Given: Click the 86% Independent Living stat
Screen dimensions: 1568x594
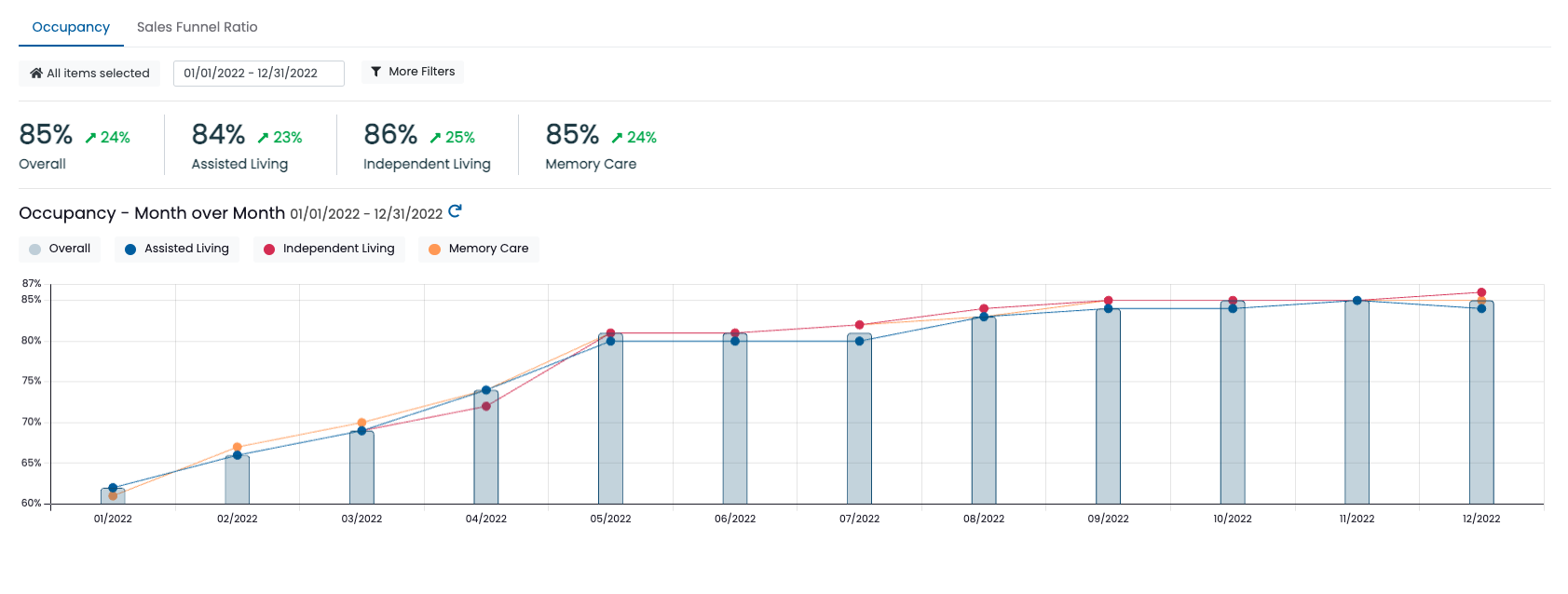Looking at the screenshot, I should click(x=390, y=135).
